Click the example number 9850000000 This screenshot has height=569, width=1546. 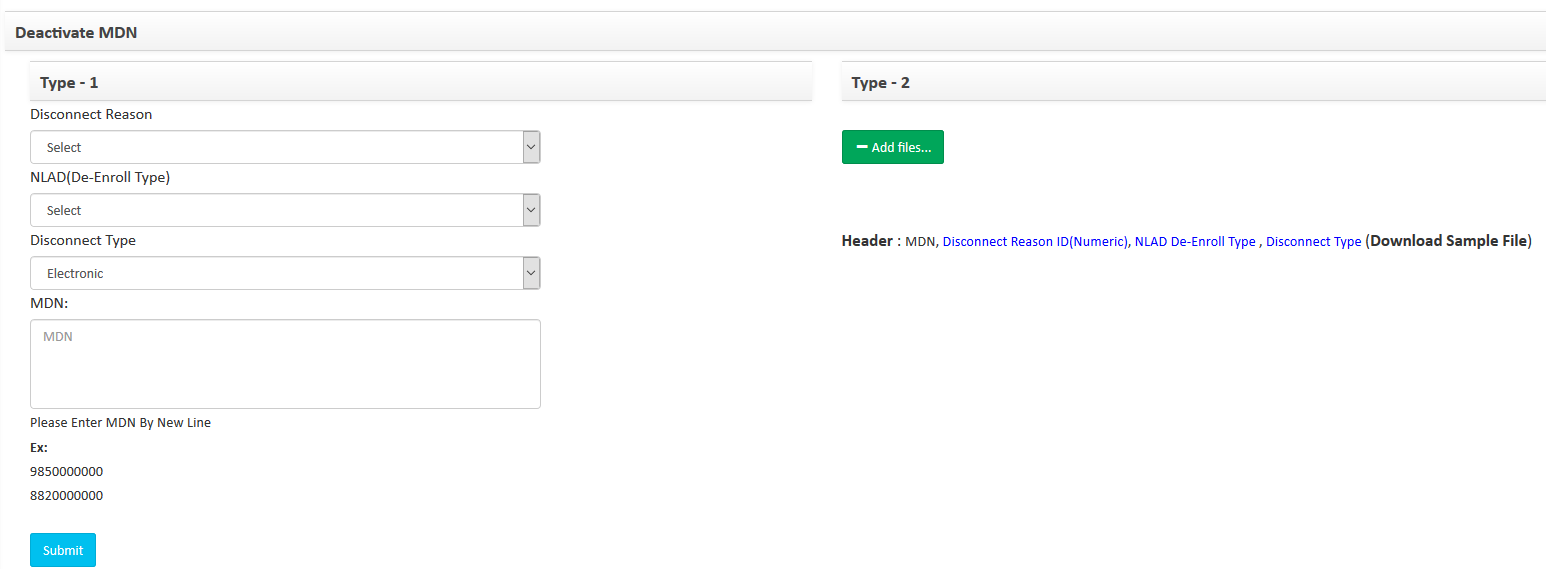67,471
